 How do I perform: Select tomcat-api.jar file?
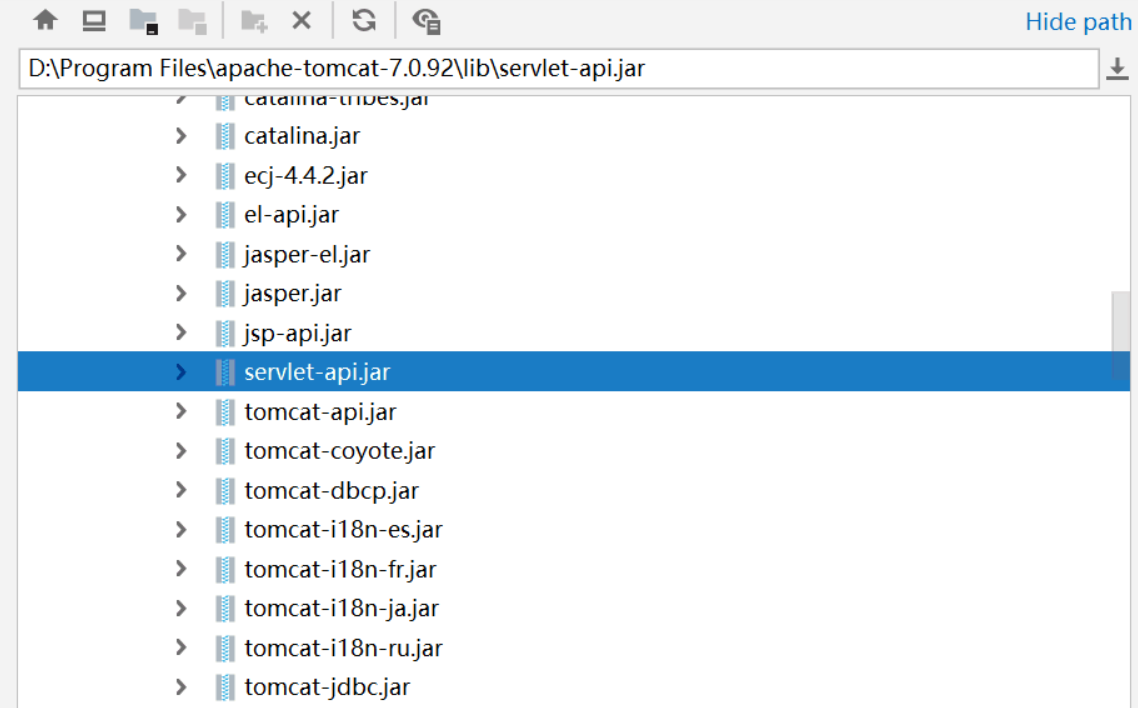pyautogui.click(x=320, y=411)
